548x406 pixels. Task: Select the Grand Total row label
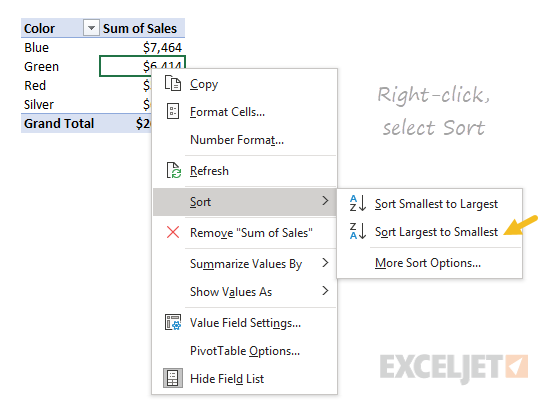59,123
